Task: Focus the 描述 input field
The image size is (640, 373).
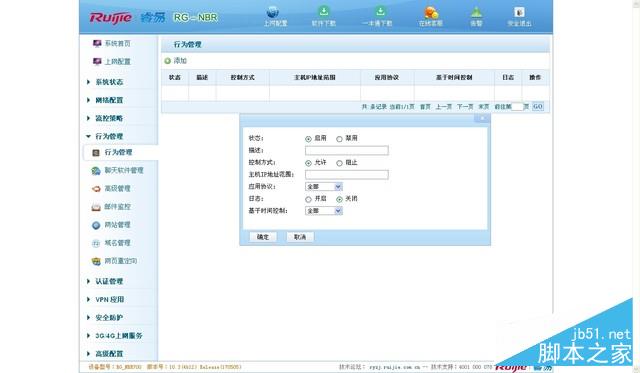Action: [347, 150]
